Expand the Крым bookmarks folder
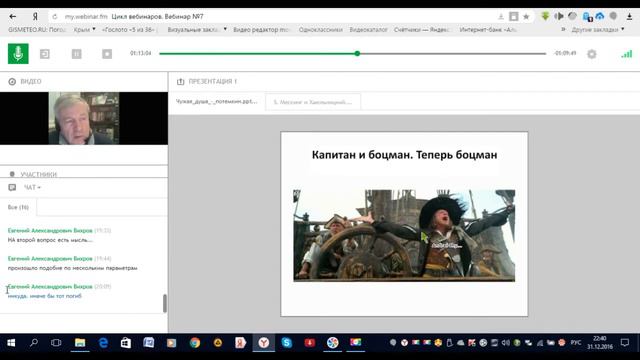The height and width of the screenshot is (360, 640). tap(84, 30)
